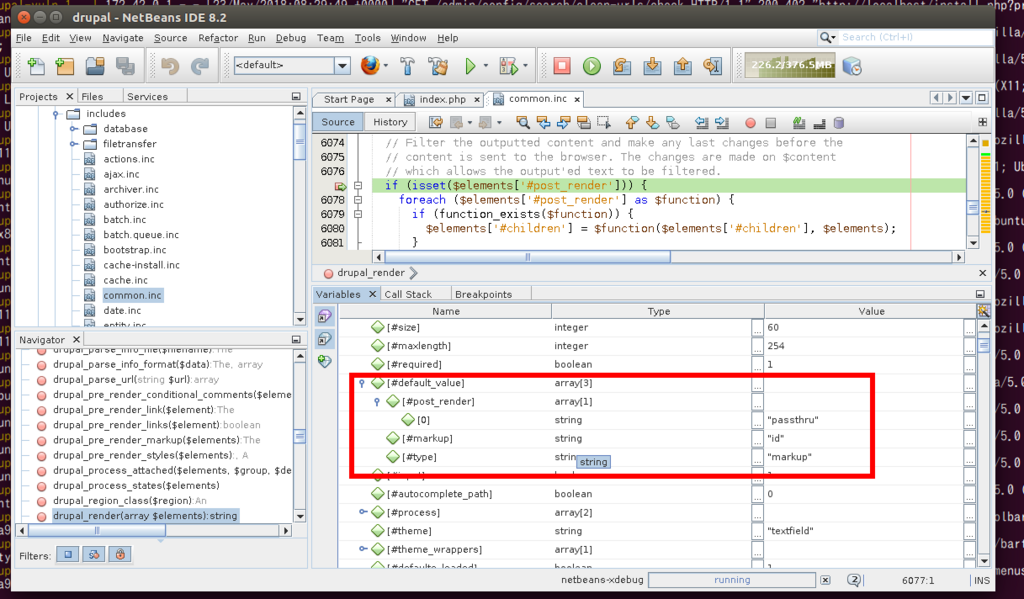This screenshot has height=599, width=1024.
Task: Expand the [#process] variable node
Action: tap(362, 512)
